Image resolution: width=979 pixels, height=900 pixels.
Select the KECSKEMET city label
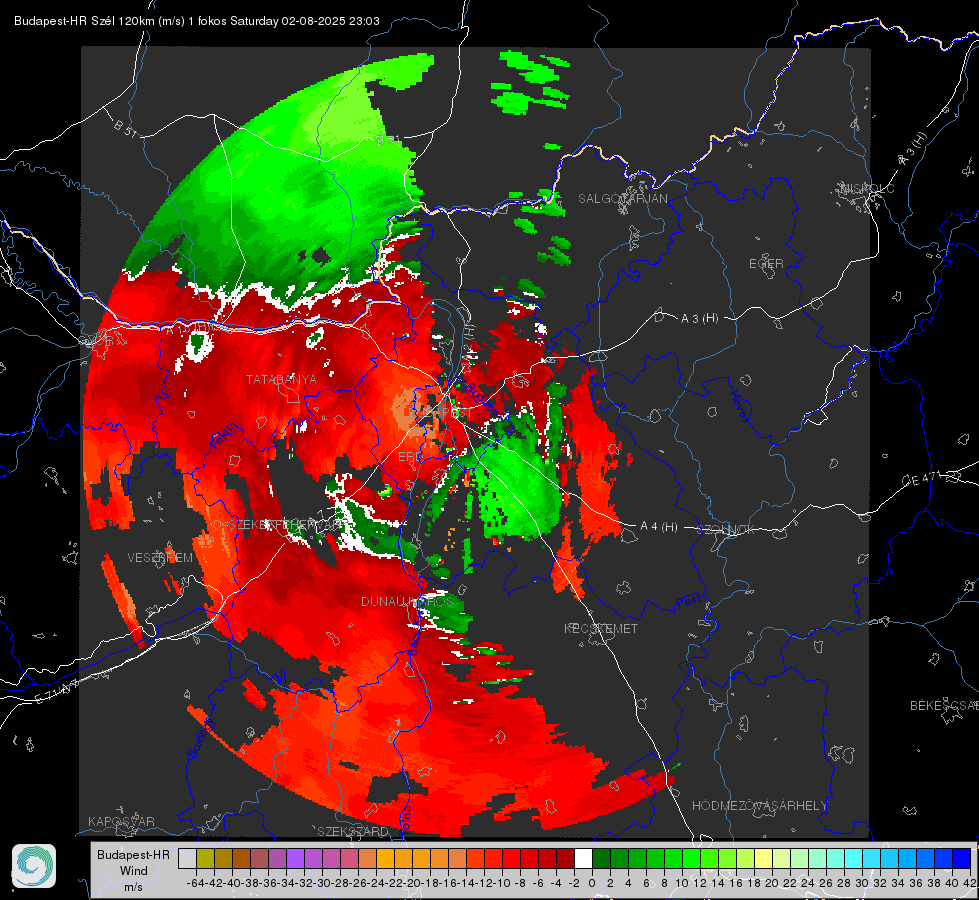click(x=601, y=628)
